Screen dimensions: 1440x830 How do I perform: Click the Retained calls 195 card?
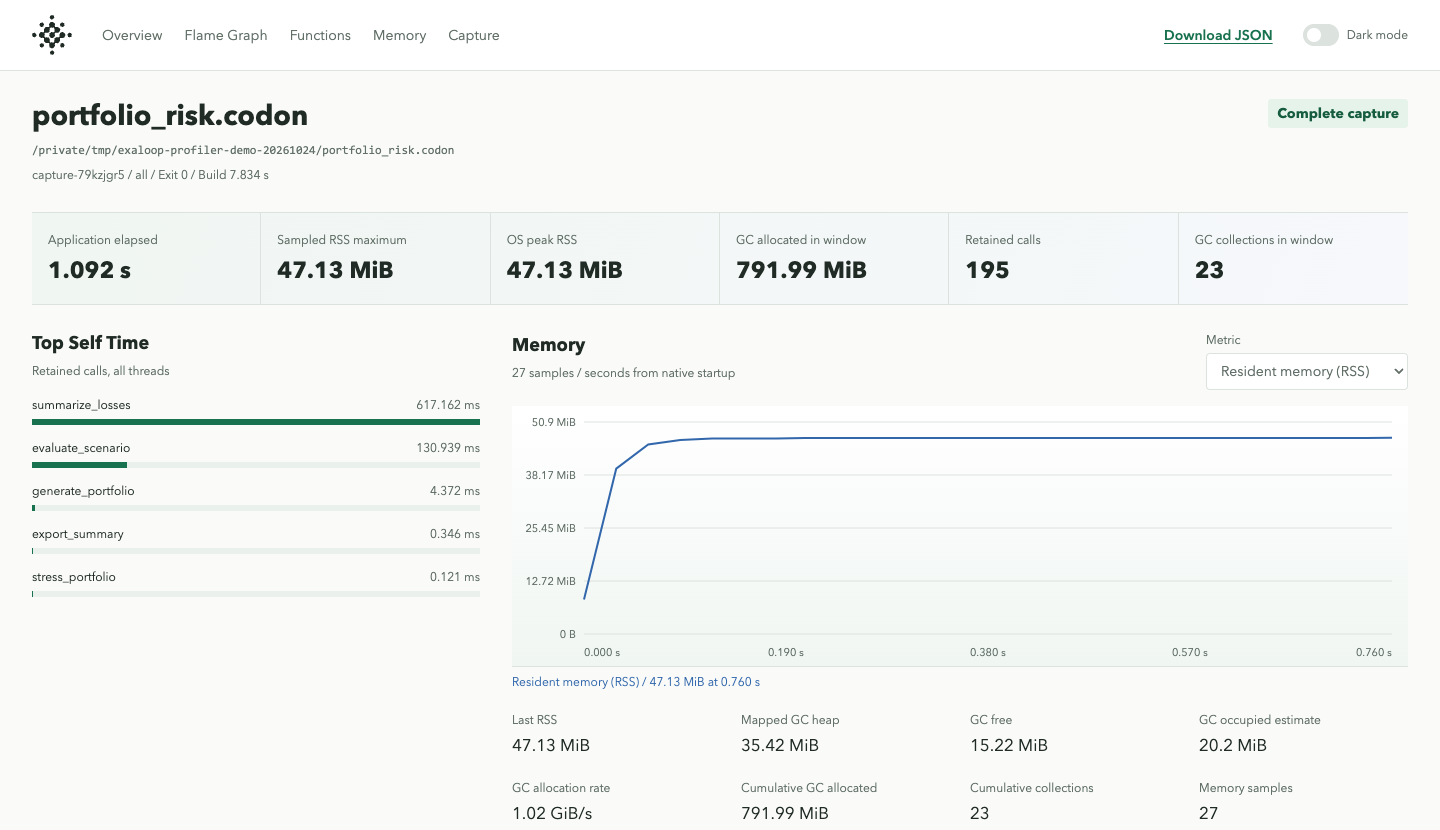[1063, 258]
